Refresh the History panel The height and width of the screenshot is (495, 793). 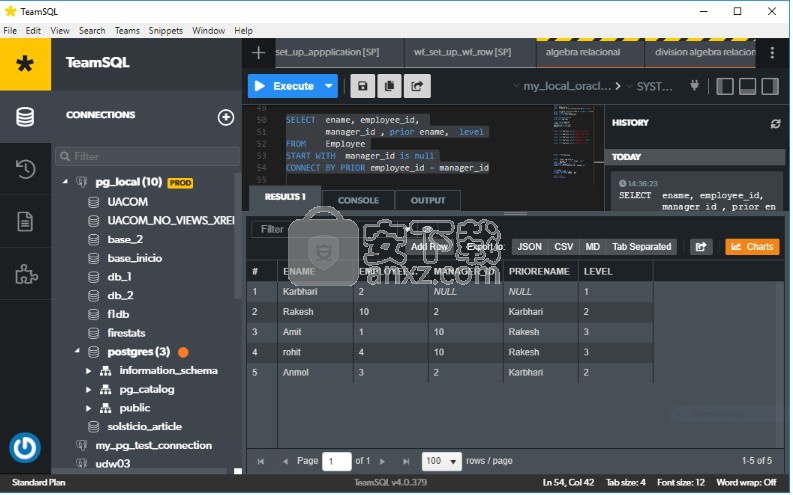coord(775,124)
